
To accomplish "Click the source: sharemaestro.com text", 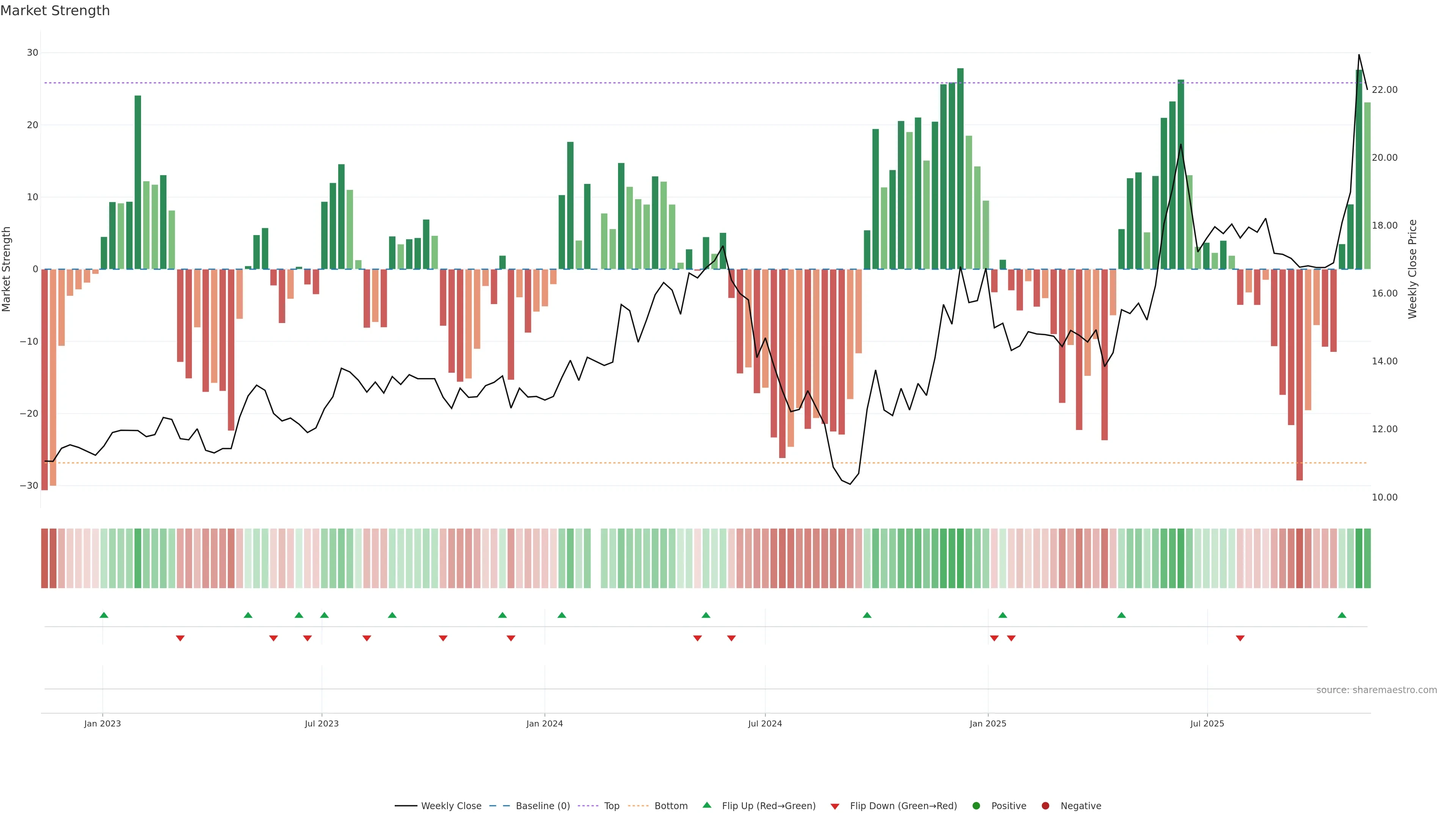I will (1376, 690).
